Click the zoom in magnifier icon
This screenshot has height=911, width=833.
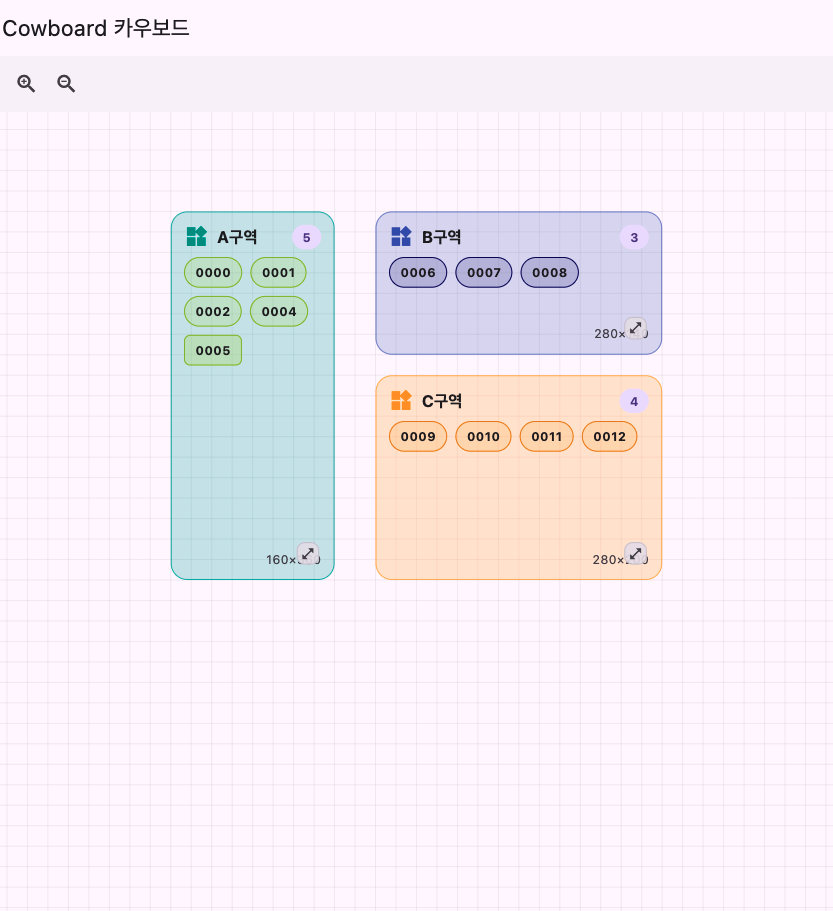click(x=26, y=84)
